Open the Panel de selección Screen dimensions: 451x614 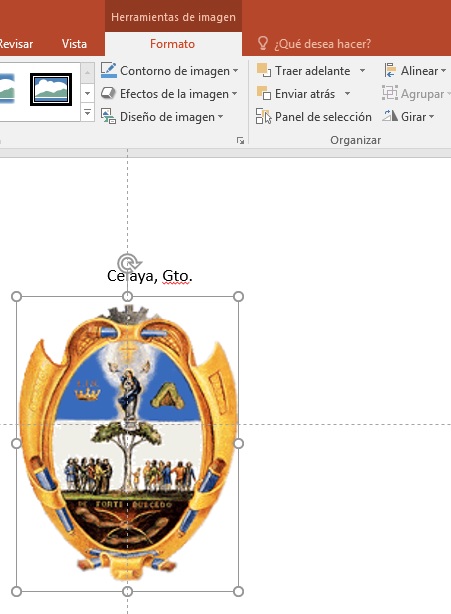coord(314,117)
